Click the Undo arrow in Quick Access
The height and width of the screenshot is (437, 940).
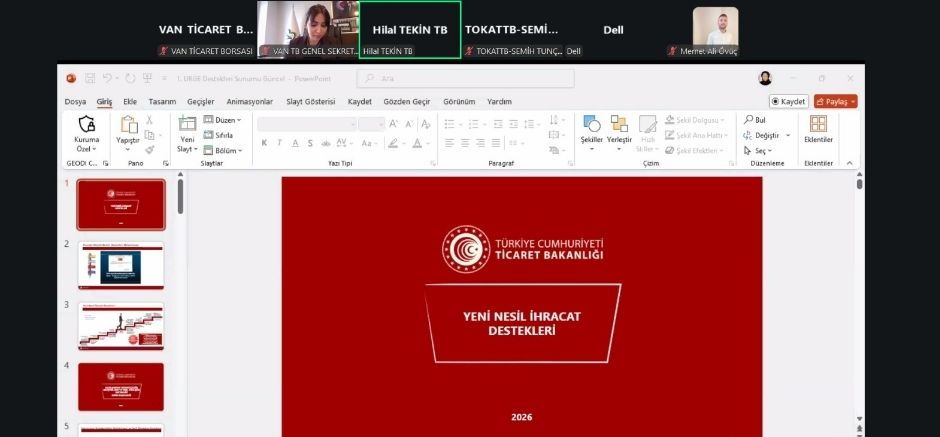(107, 79)
